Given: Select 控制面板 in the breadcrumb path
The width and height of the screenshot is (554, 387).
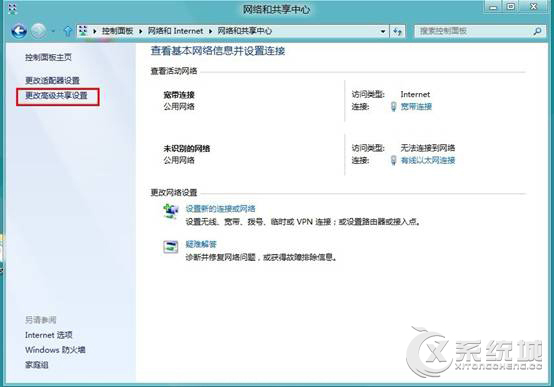Looking at the screenshot, I should click(x=118, y=31).
